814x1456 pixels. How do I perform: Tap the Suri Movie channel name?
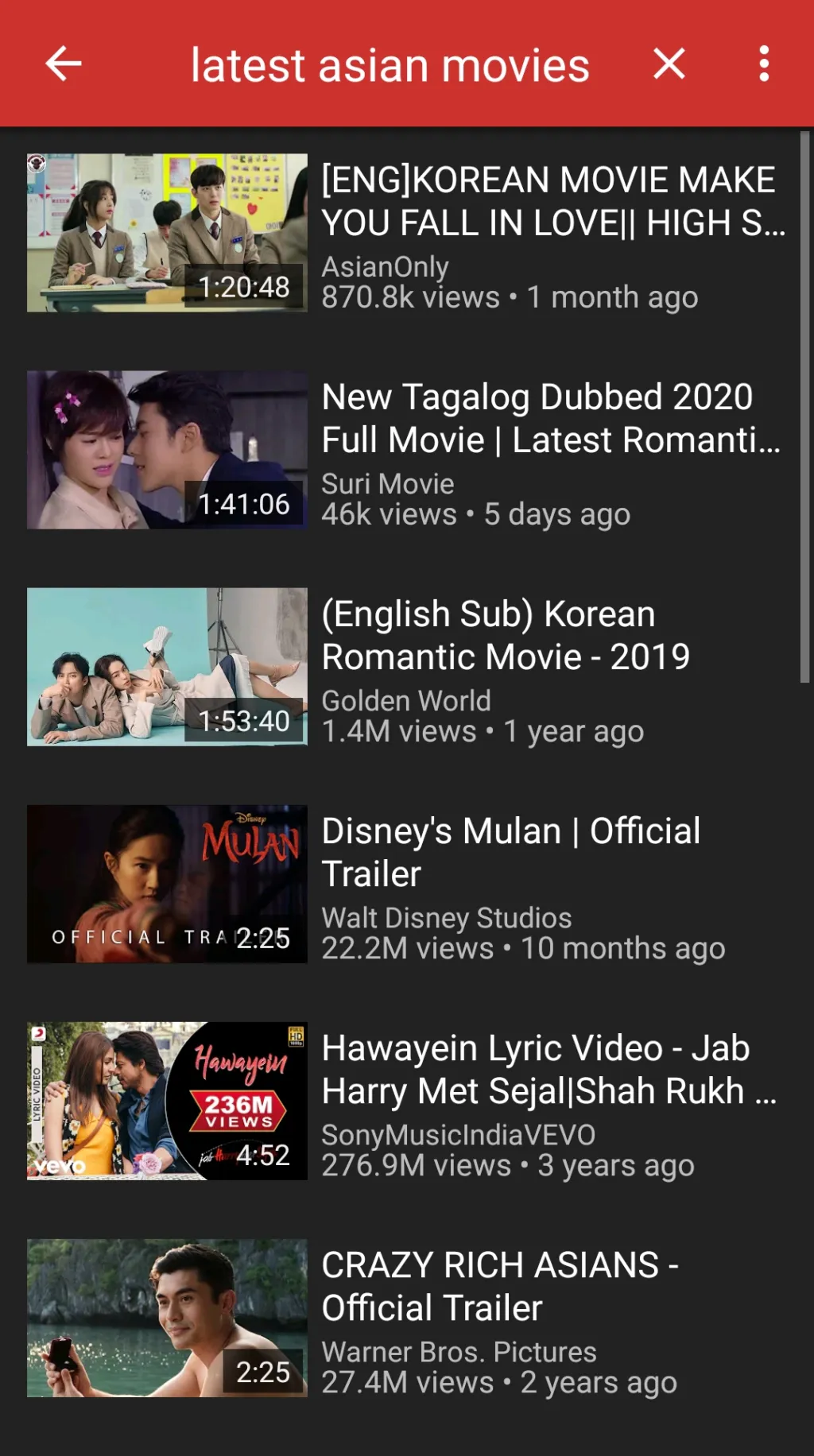tap(388, 484)
